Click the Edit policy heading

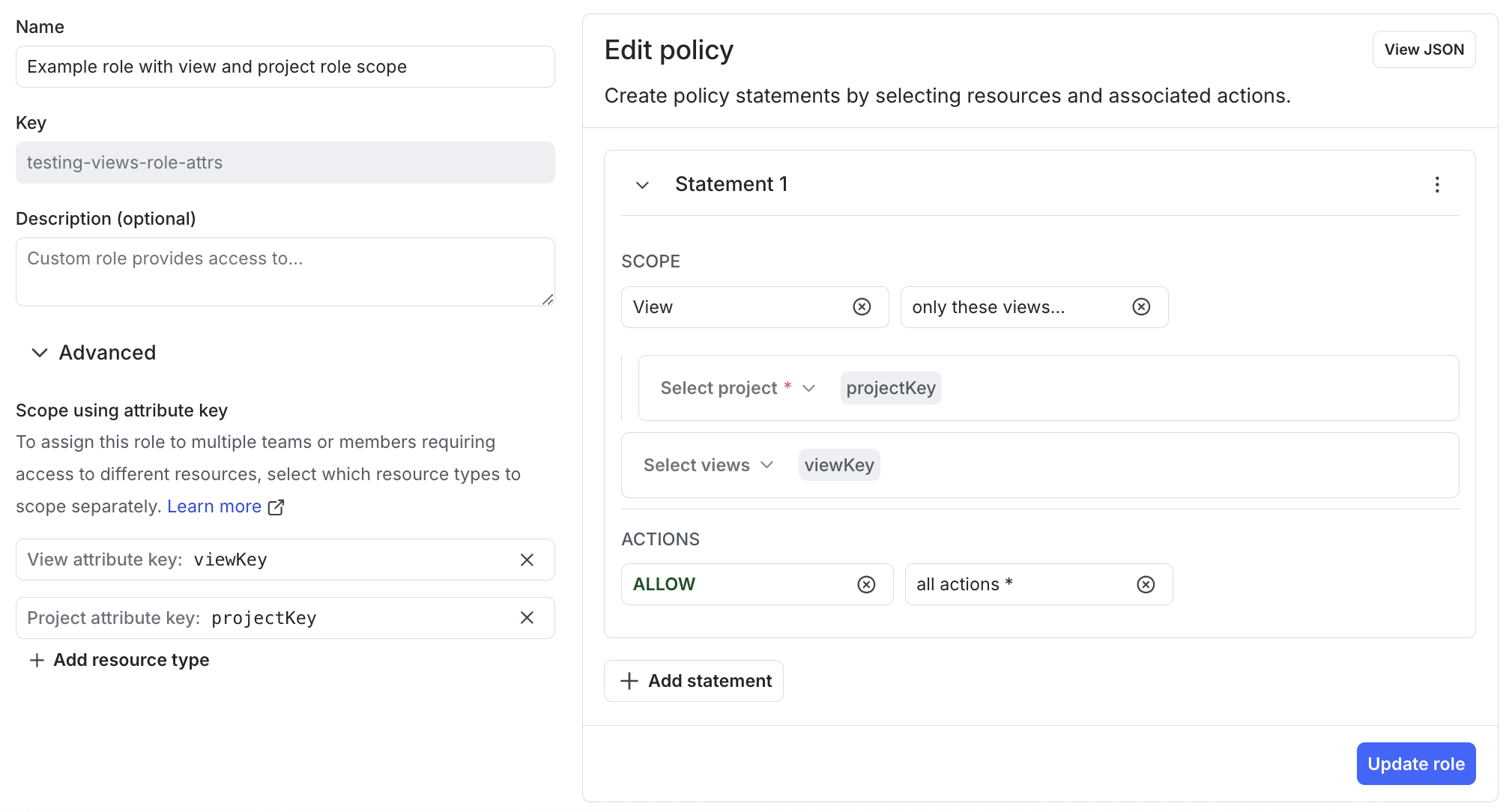pyautogui.click(x=668, y=49)
